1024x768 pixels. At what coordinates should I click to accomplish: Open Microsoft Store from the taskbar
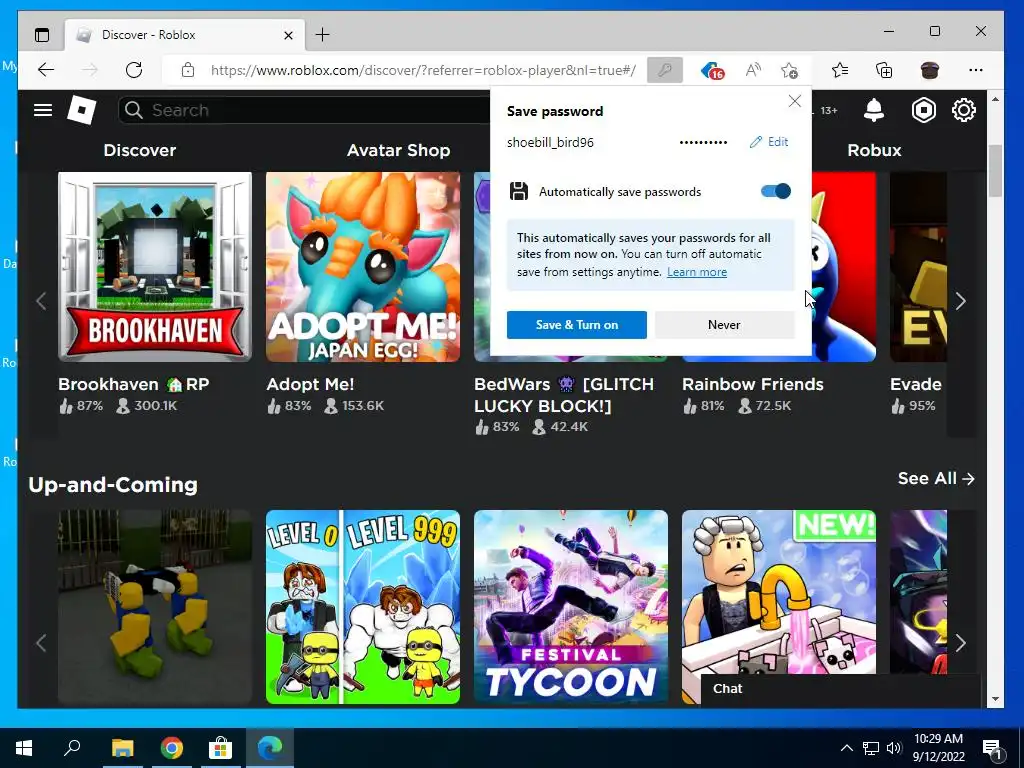[x=221, y=748]
